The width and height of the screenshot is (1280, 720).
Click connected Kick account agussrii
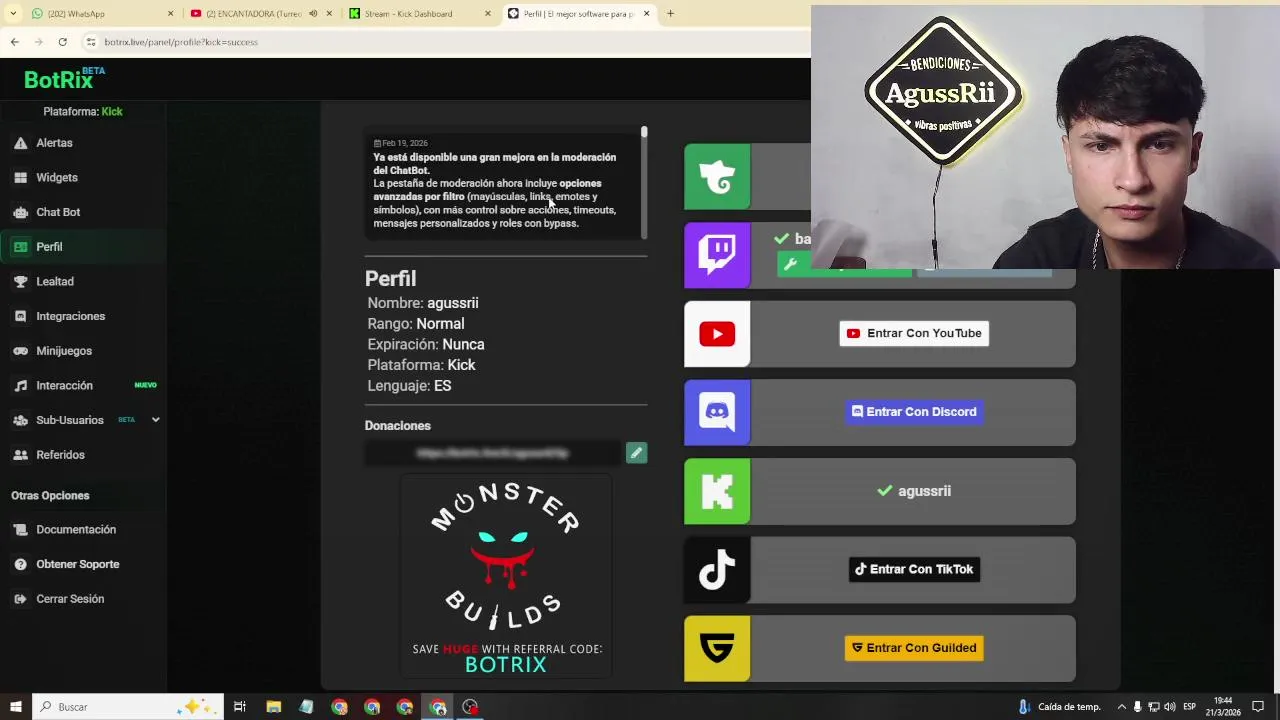coord(913,491)
